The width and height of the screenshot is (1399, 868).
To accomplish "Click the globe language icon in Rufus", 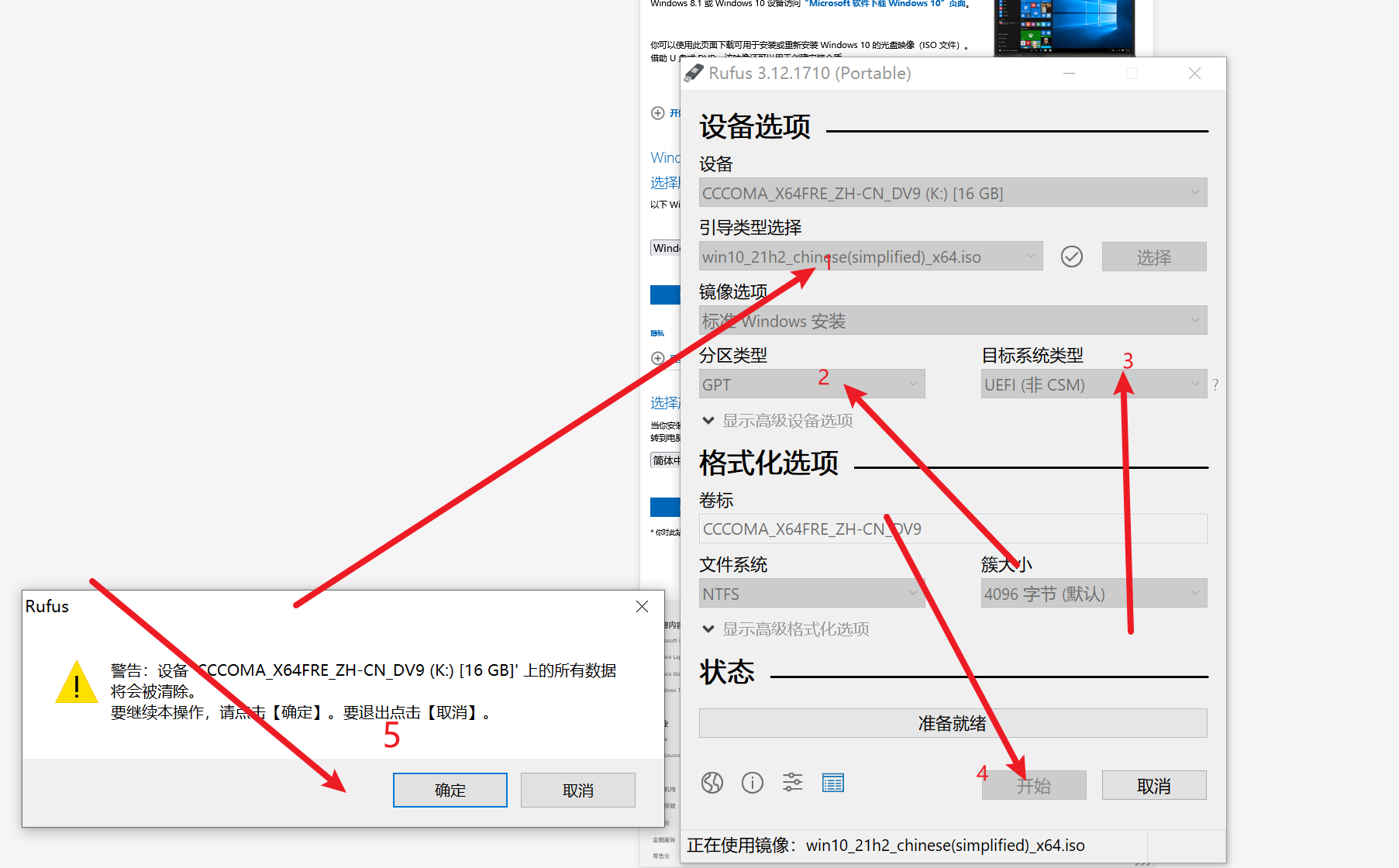I will [x=712, y=783].
